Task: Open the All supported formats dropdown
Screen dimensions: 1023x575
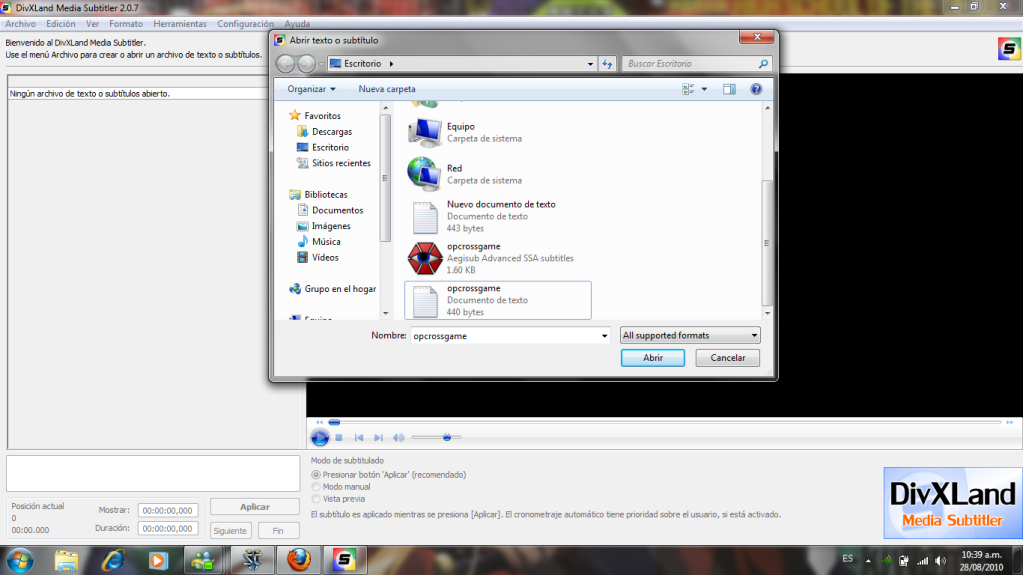Action: [690, 335]
